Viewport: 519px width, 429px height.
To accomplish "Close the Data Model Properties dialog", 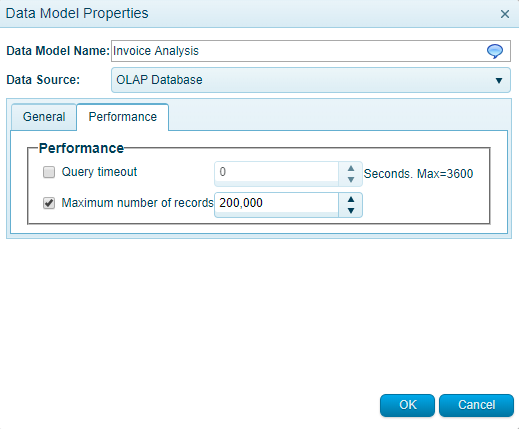I will [x=505, y=14].
